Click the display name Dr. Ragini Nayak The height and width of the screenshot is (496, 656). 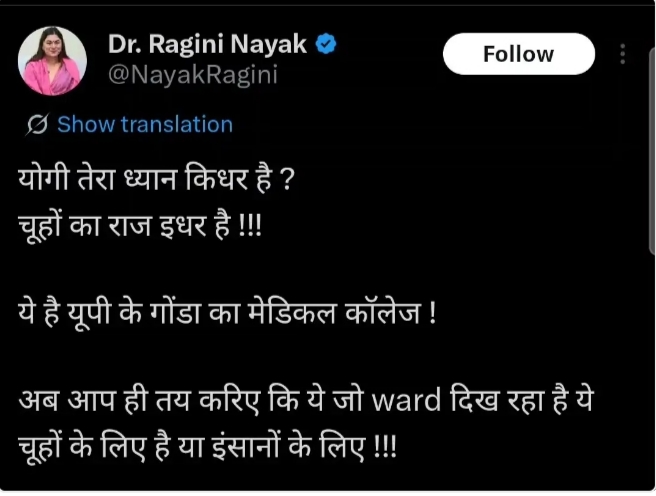[x=207, y=44]
